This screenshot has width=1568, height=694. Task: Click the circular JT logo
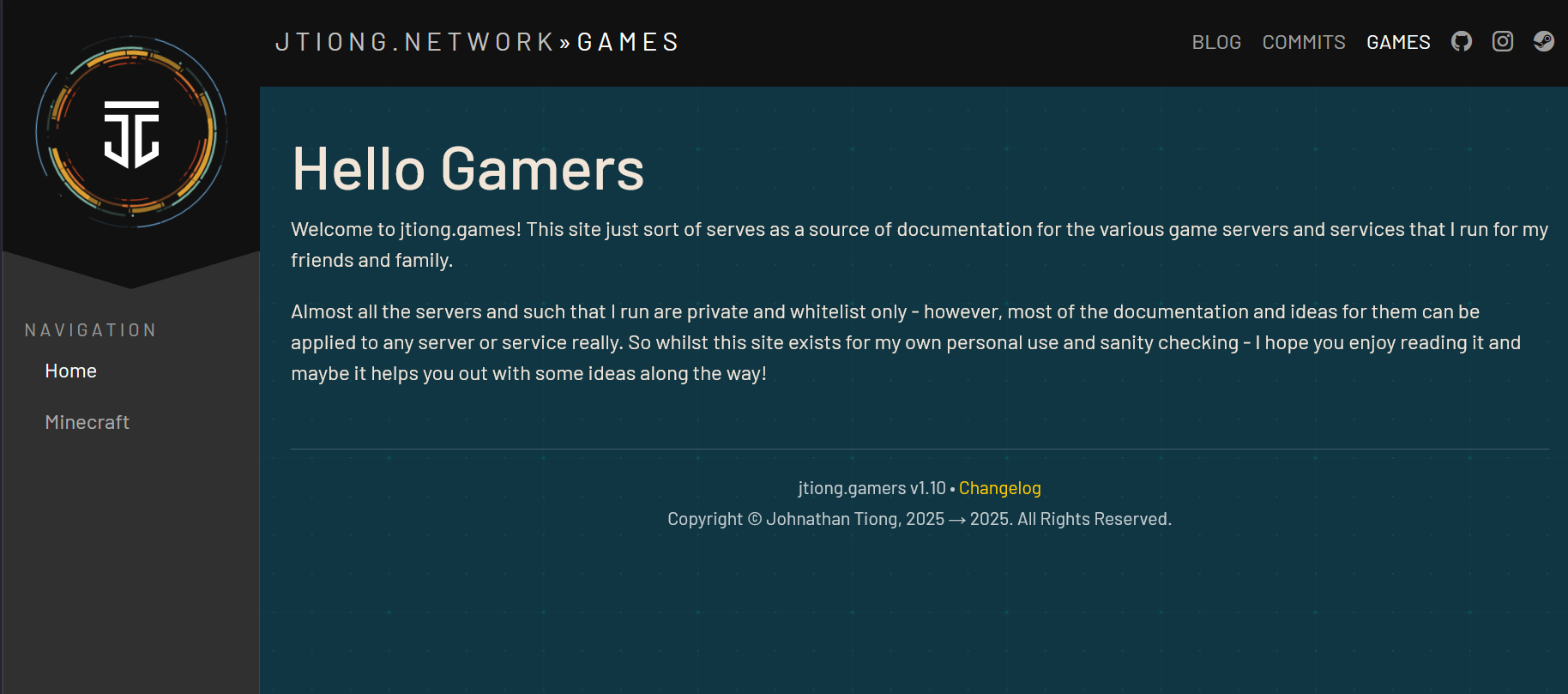(x=131, y=132)
